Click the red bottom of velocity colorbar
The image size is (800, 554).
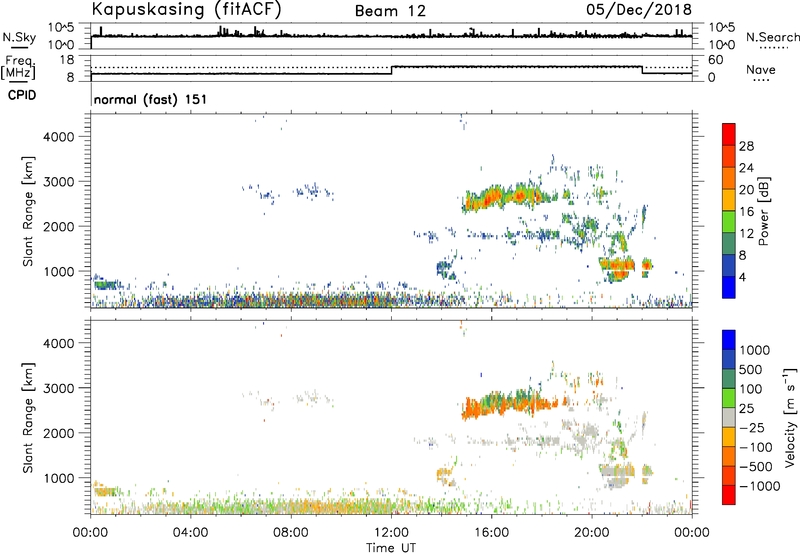729,495
